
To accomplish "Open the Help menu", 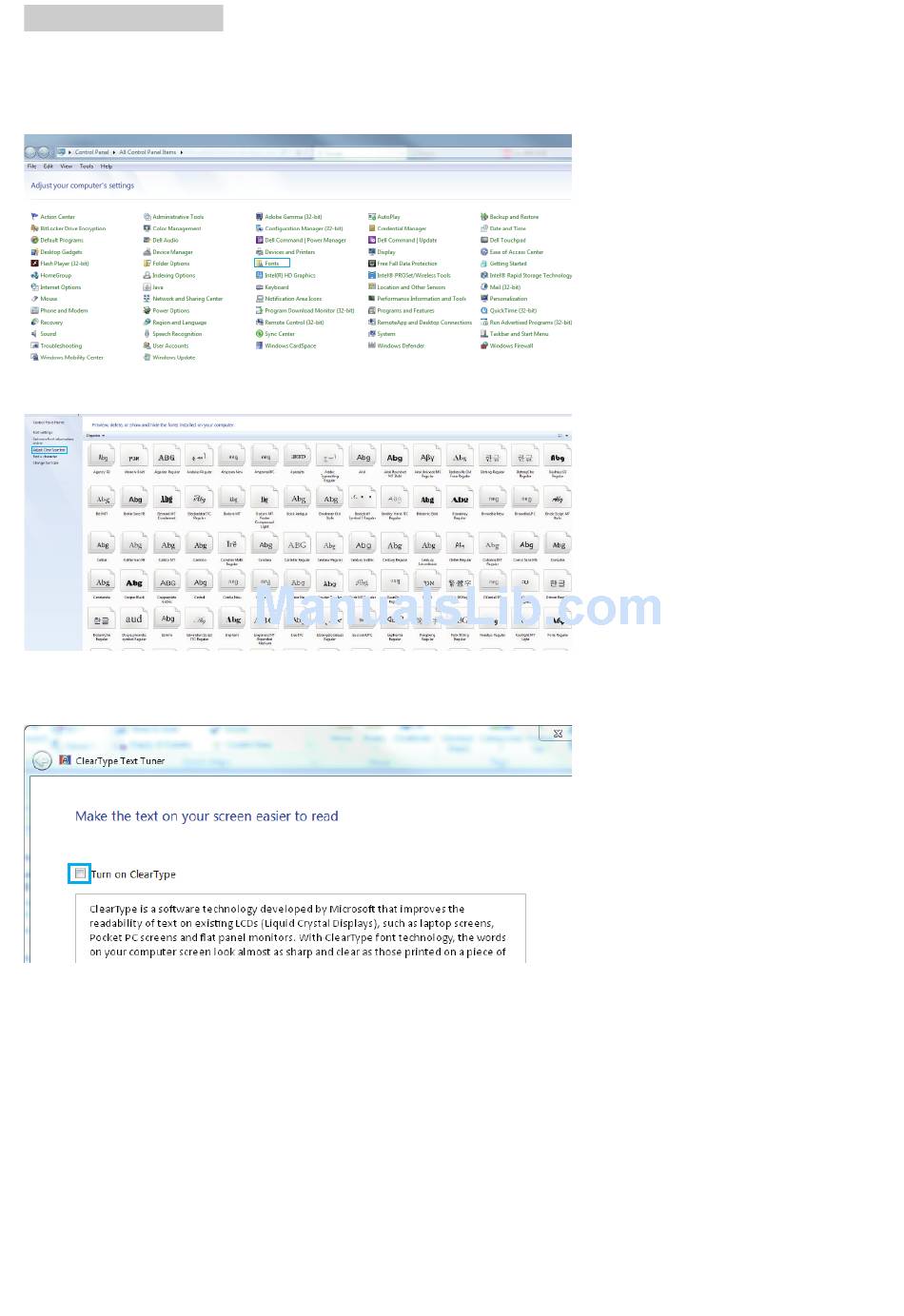I will tap(107, 167).
